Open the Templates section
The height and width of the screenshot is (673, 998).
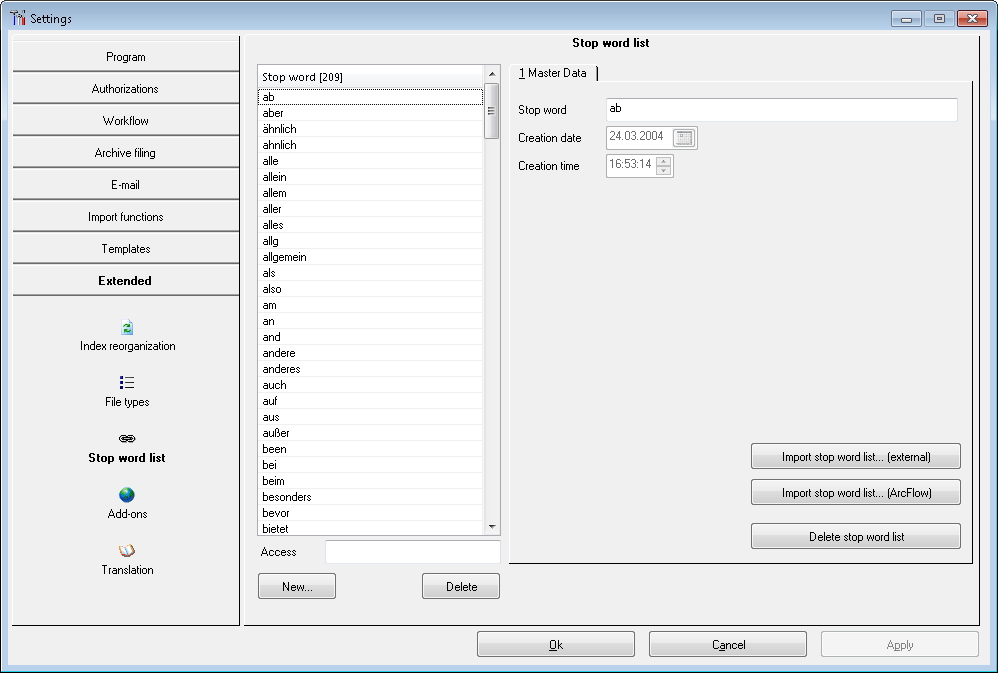pos(125,248)
